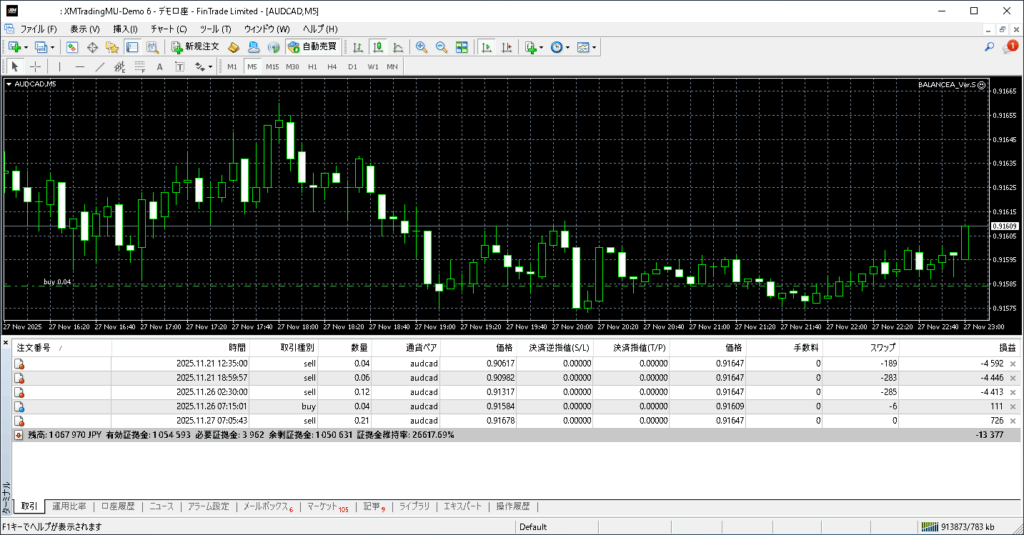Image resolution: width=1024 pixels, height=535 pixels.
Task: Switch chart to candlestick display
Action: click(379, 47)
